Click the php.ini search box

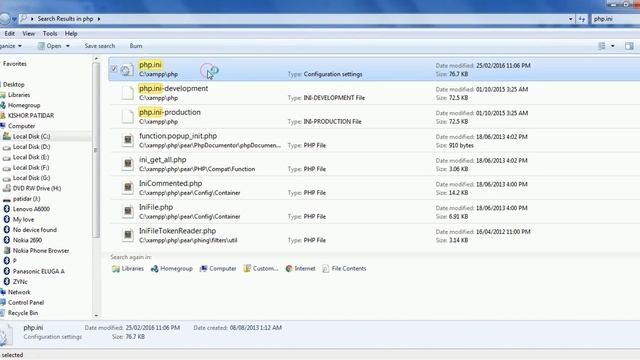point(616,19)
